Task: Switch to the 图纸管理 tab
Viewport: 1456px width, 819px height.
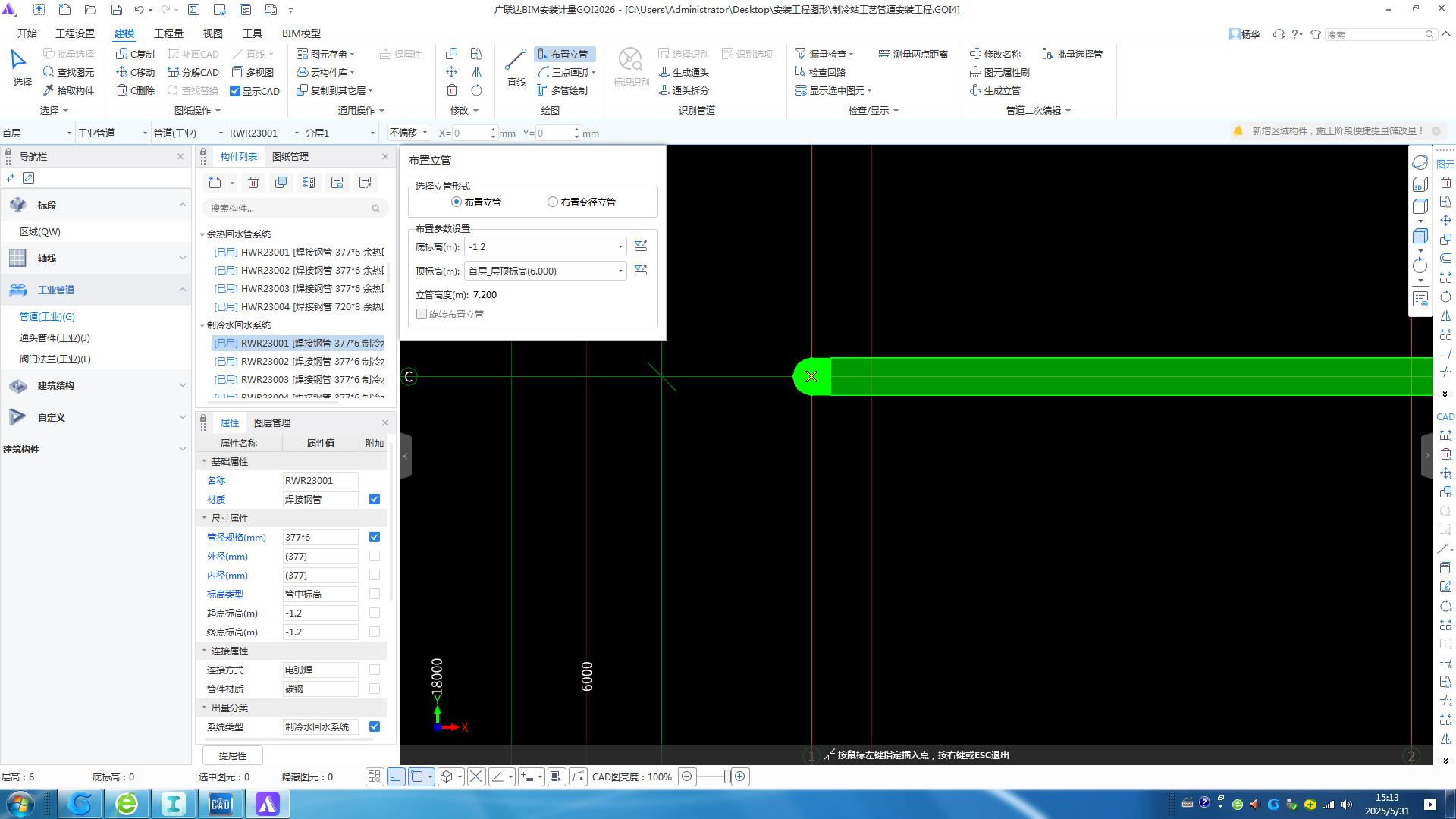Action: click(x=290, y=156)
